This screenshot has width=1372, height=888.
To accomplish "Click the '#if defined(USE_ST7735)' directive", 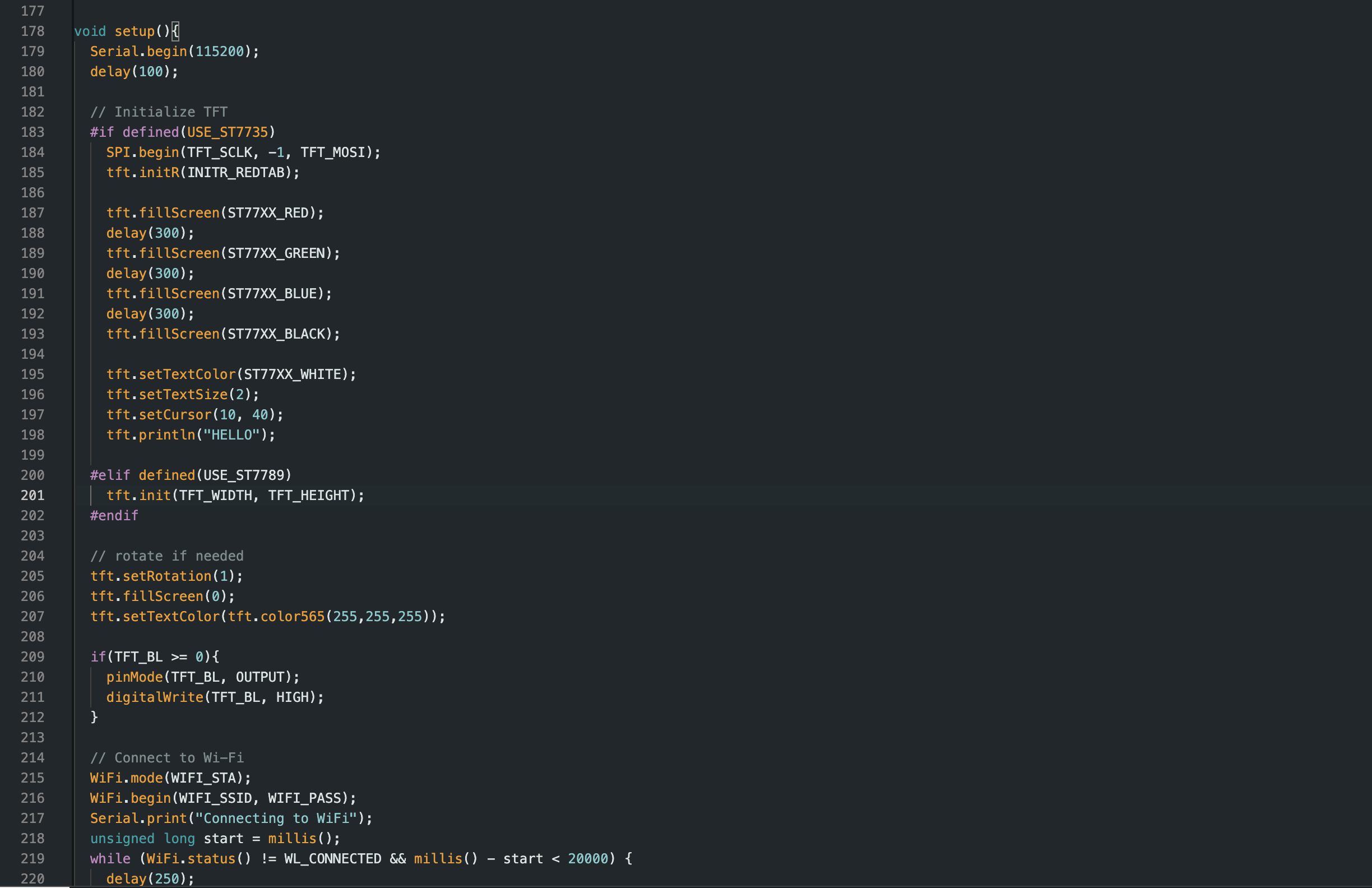I will pyautogui.click(x=182, y=132).
